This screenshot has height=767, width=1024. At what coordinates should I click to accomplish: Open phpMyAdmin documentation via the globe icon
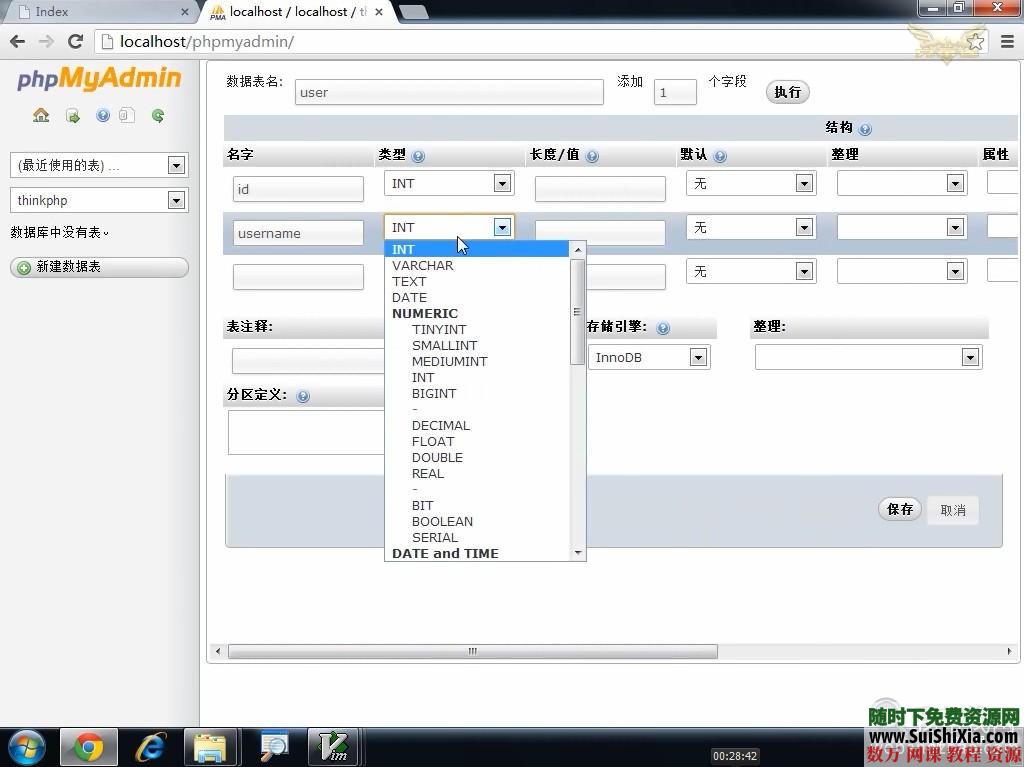[103, 115]
